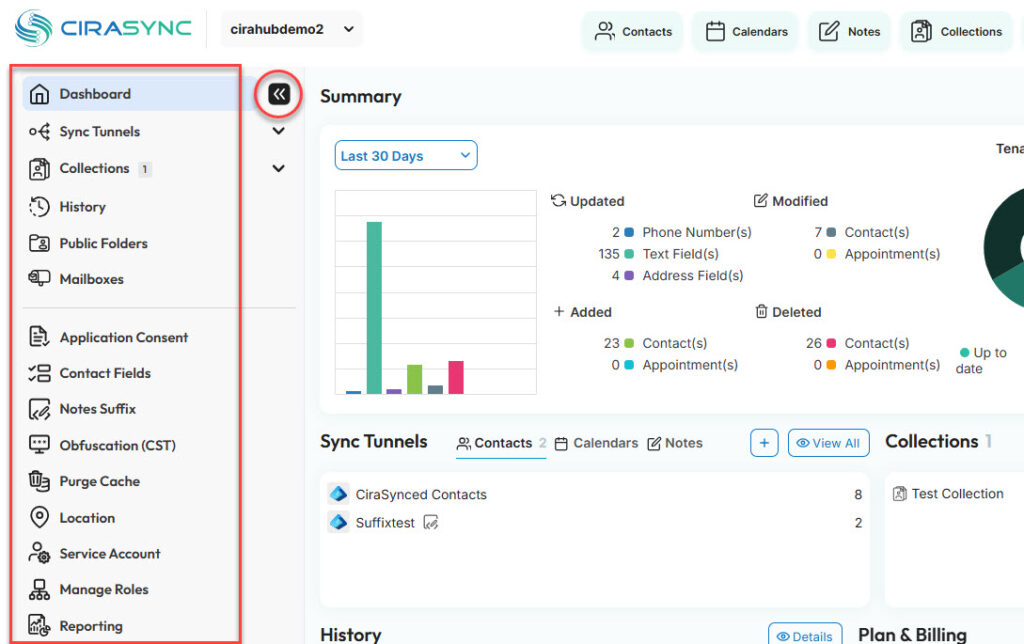The image size is (1024, 644).
Task: Expand the Collections sidebar chevron
Action: 278,169
